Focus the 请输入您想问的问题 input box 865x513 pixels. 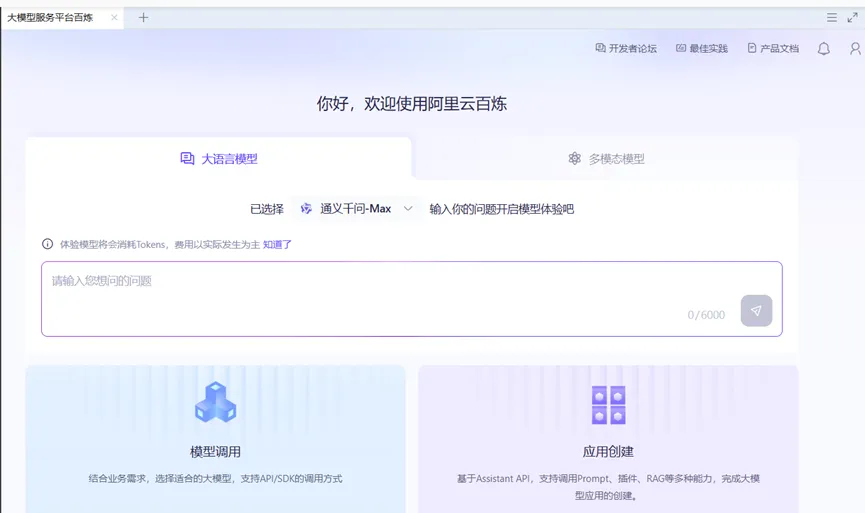[412, 298]
